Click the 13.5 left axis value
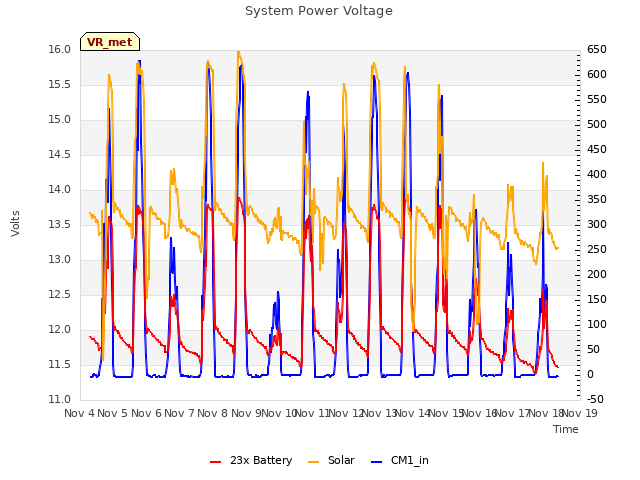Viewport: 640px width, 480px height. point(60,224)
